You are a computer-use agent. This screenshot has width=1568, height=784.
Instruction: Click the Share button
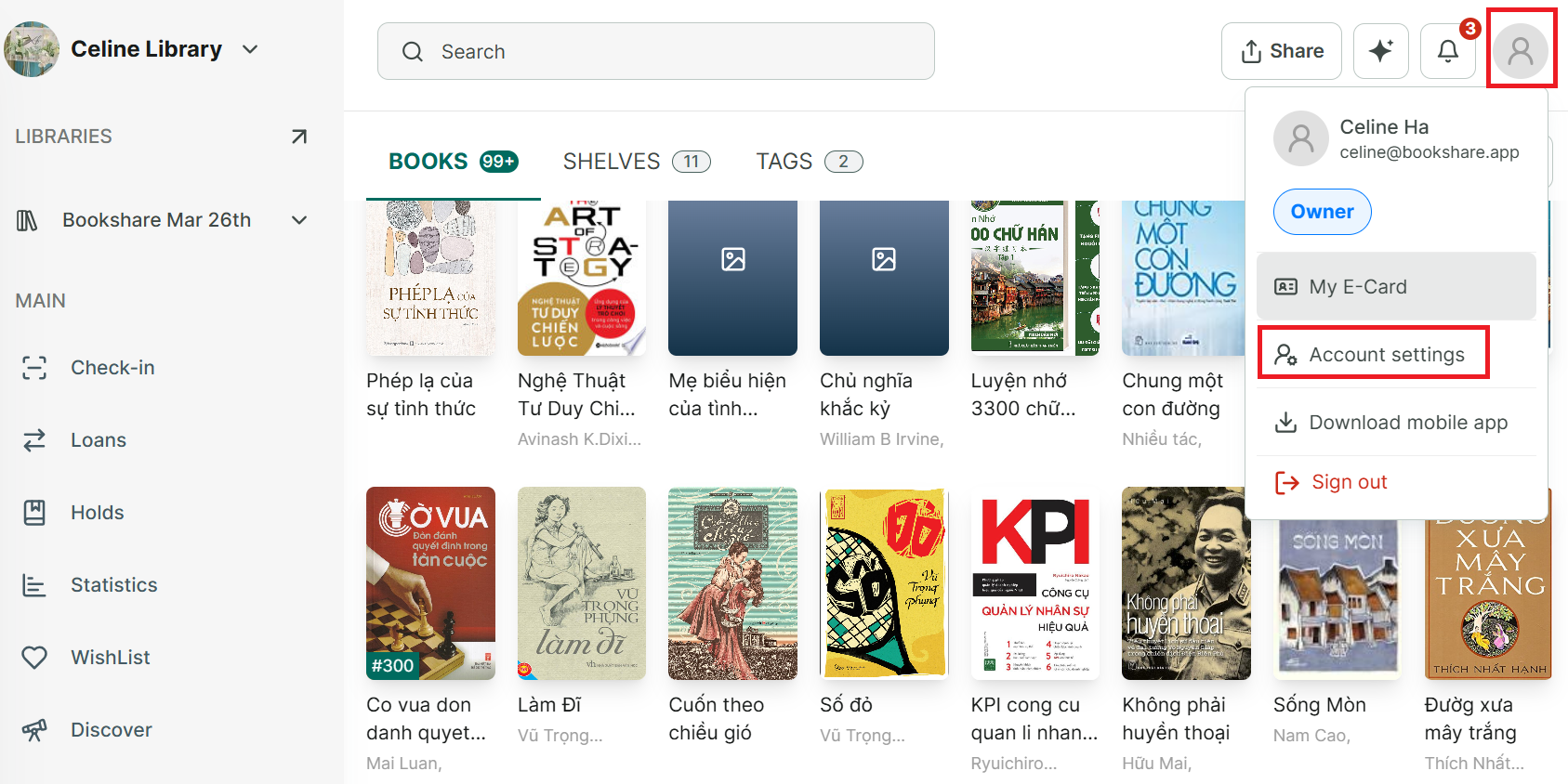[x=1282, y=51]
